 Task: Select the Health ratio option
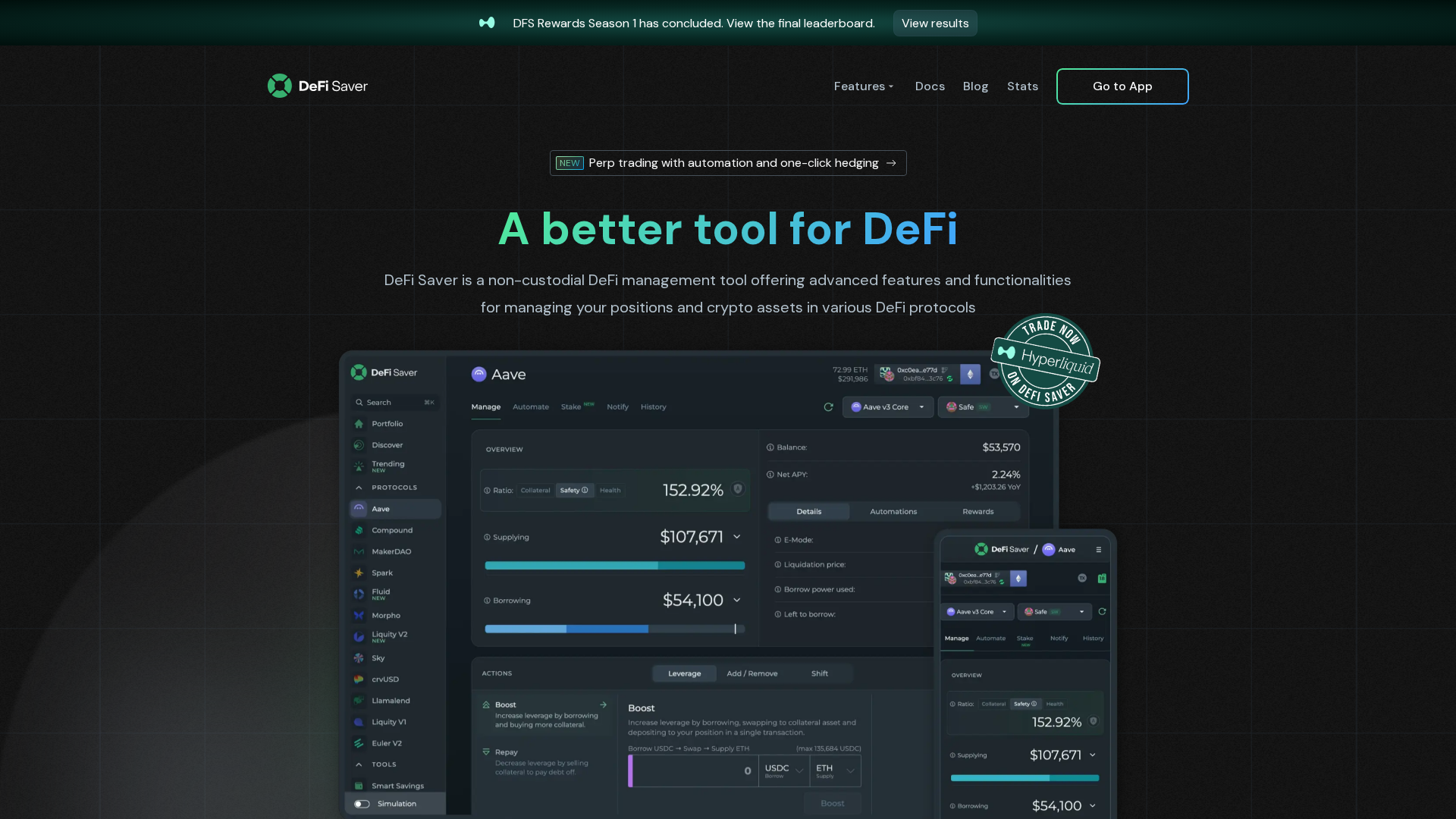610,491
